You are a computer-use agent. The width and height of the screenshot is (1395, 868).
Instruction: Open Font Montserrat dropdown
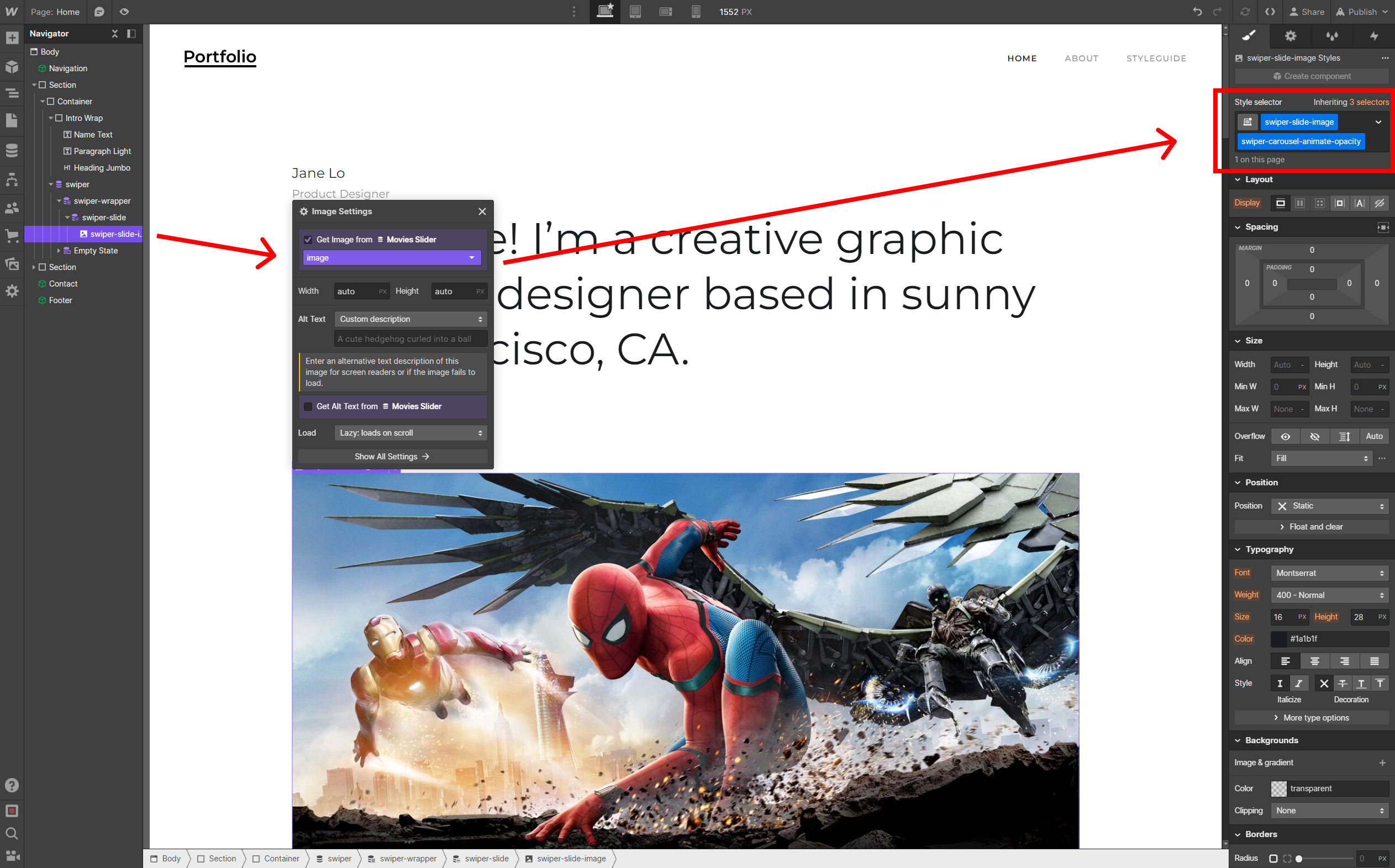click(1329, 573)
